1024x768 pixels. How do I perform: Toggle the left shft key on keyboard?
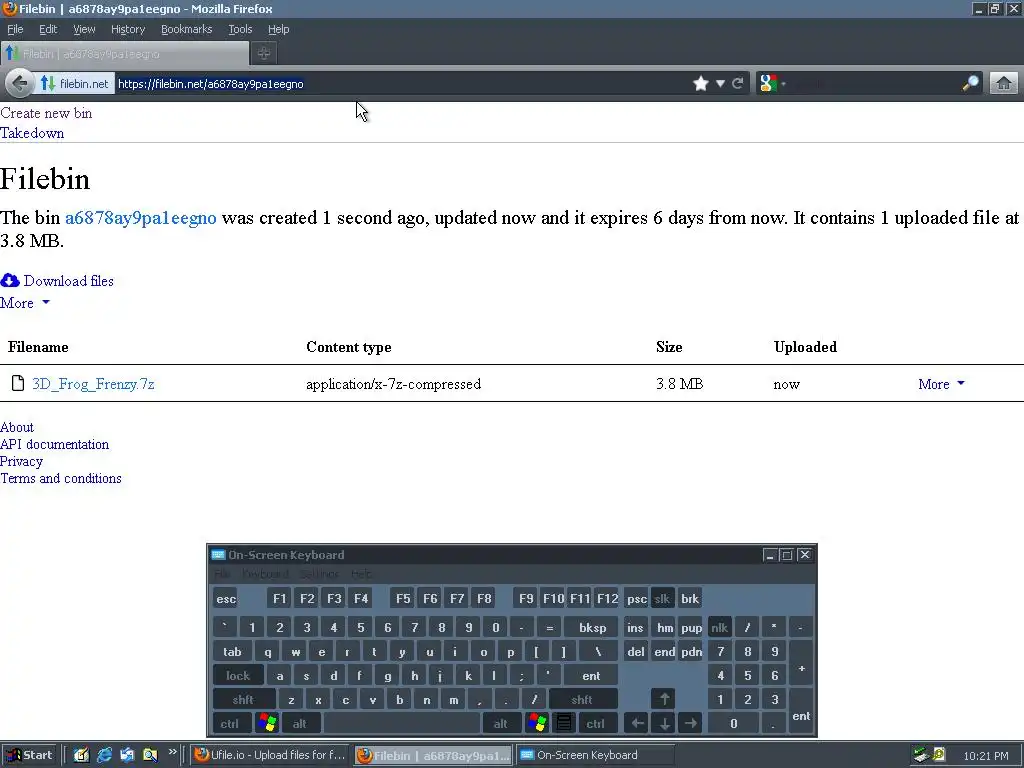[x=243, y=699]
